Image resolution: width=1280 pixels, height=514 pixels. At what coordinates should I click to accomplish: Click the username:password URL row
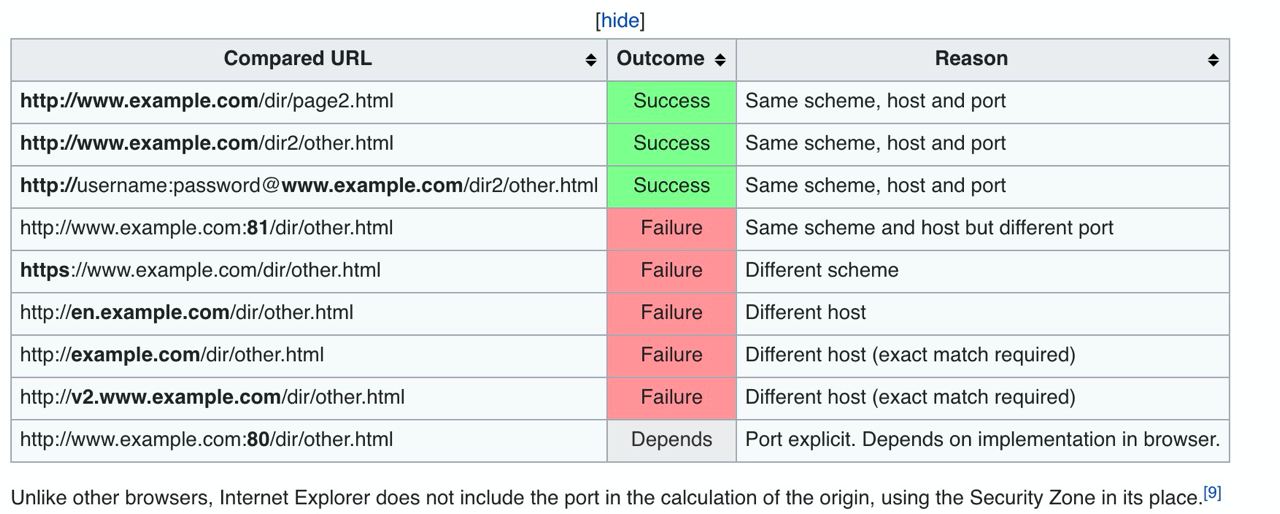click(620, 186)
